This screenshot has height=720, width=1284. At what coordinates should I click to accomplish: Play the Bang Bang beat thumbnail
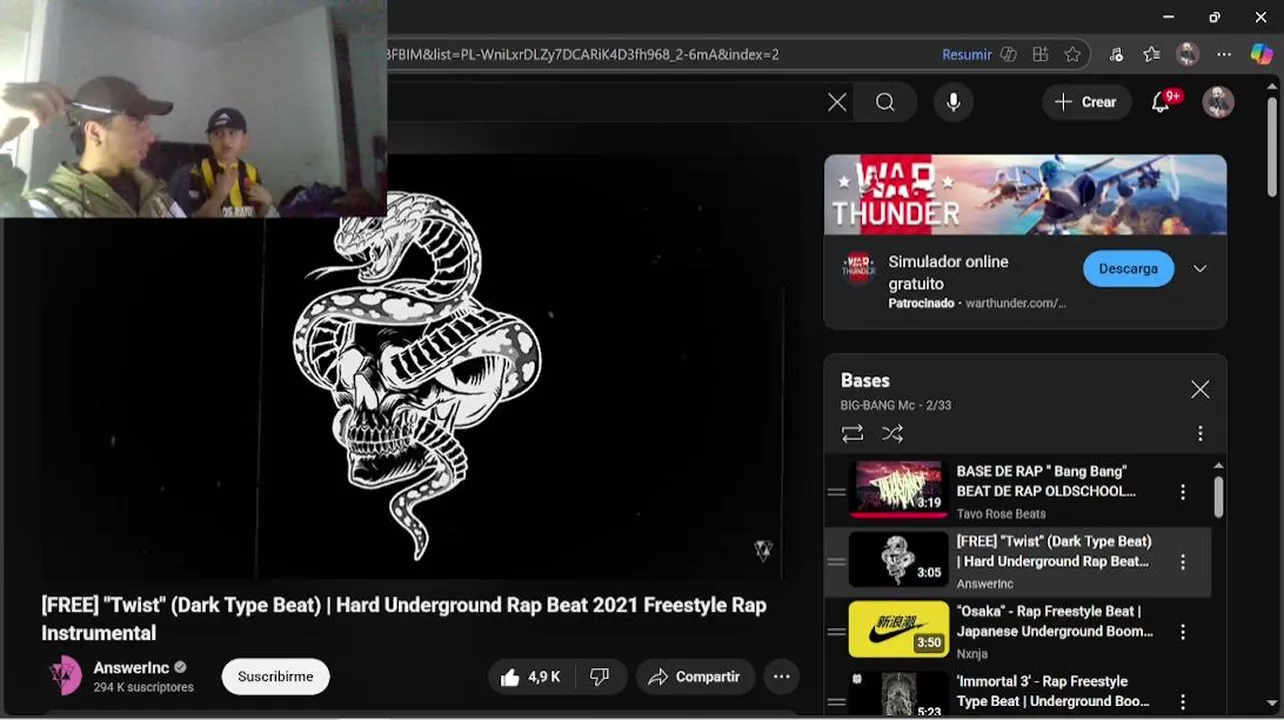(x=898, y=489)
